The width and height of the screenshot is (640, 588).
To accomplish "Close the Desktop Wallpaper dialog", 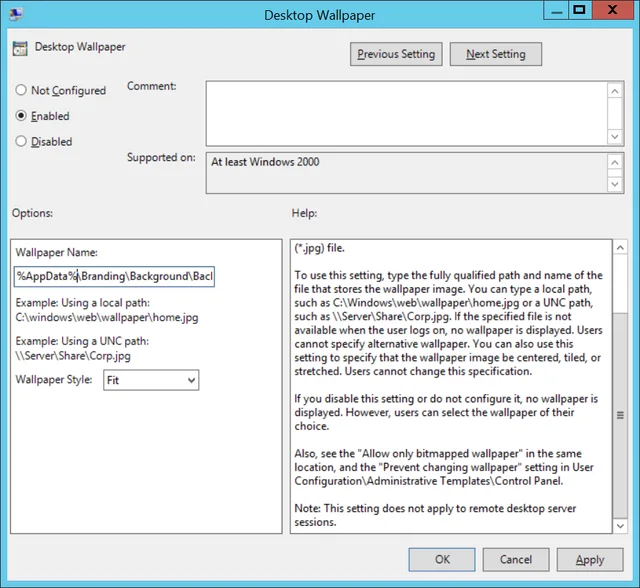I will click(612, 10).
